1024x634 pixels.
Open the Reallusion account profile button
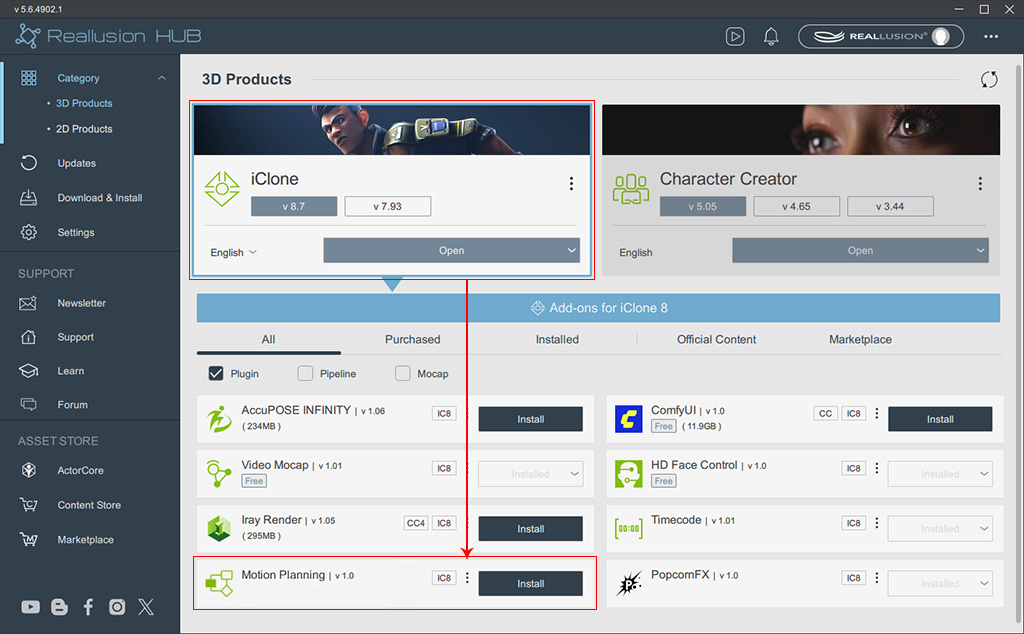click(880, 37)
